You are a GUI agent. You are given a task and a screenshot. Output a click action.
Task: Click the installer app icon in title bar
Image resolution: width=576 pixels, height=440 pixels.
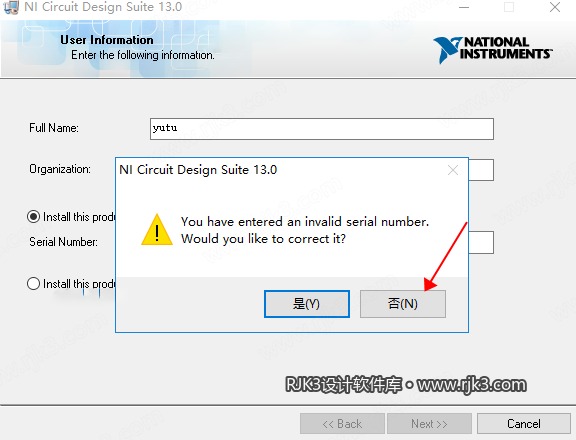click(10, 7)
